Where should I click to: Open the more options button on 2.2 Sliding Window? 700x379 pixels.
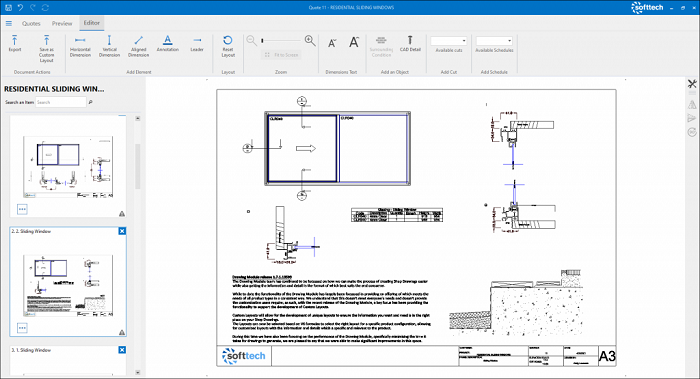click(22, 328)
